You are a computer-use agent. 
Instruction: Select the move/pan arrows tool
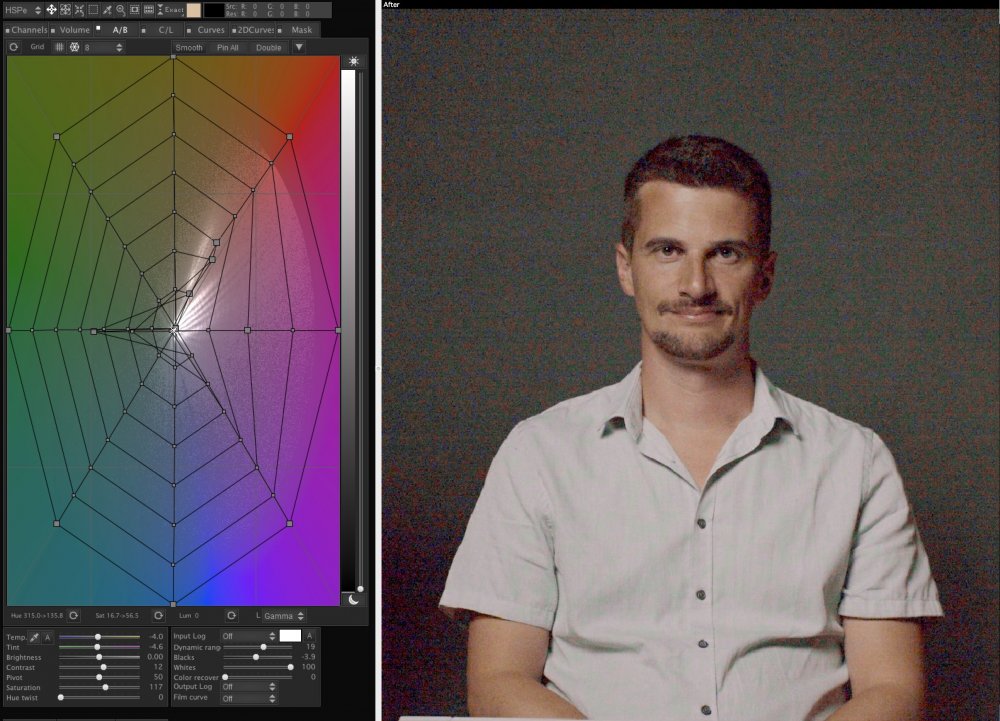pos(52,9)
